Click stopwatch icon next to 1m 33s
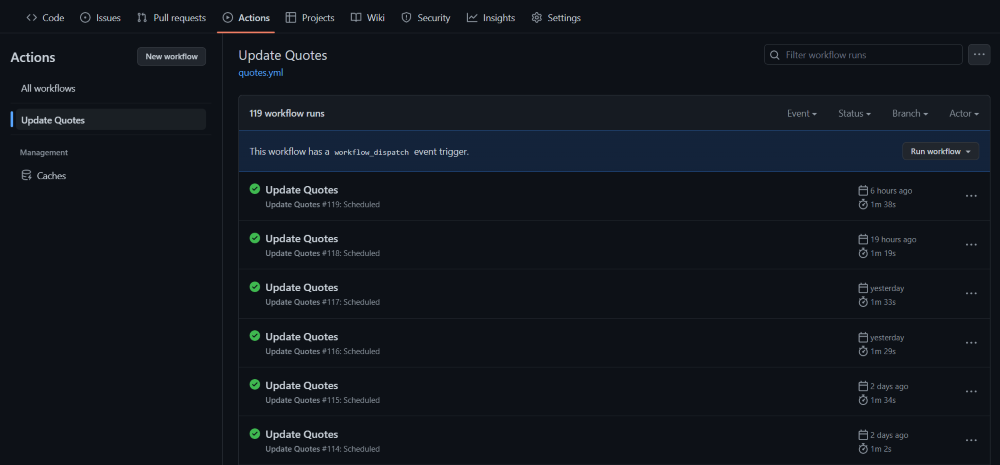 coord(864,302)
